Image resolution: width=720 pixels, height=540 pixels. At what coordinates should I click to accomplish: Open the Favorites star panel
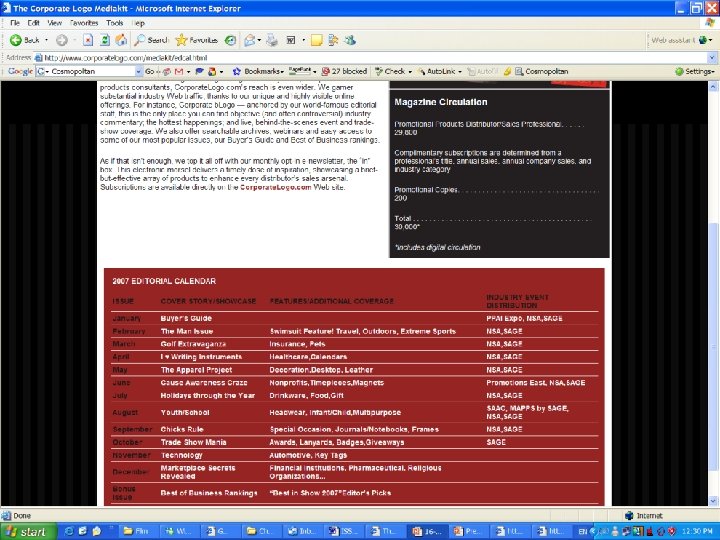point(197,40)
